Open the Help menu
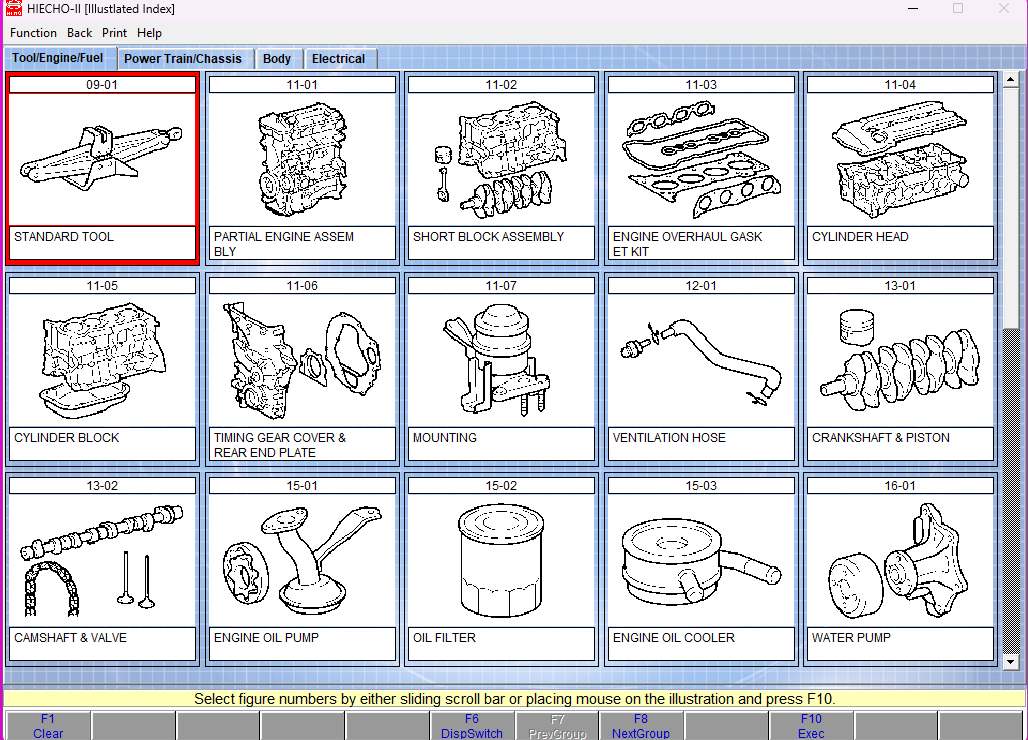This screenshot has width=1028, height=740. tap(149, 33)
